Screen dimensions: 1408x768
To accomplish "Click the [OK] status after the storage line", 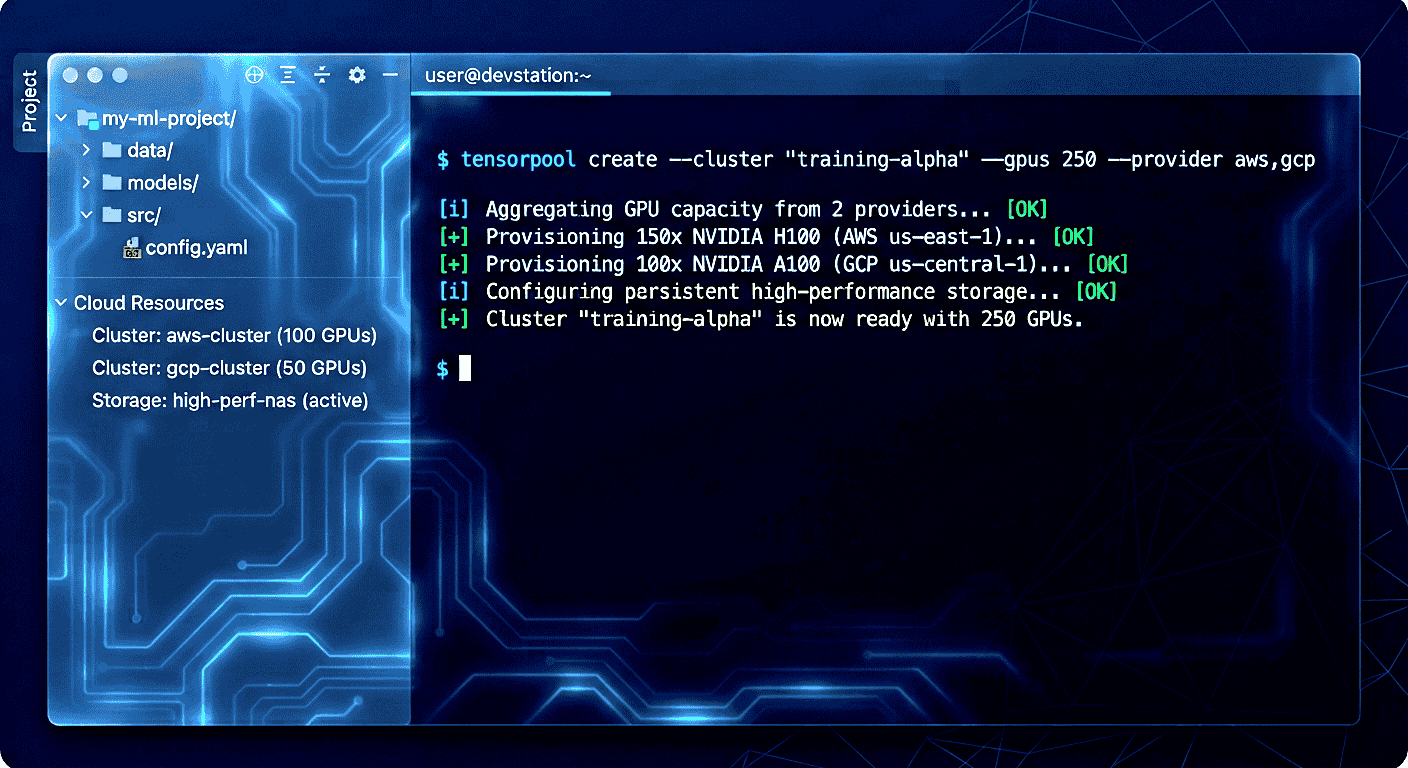I will (x=1096, y=292).
